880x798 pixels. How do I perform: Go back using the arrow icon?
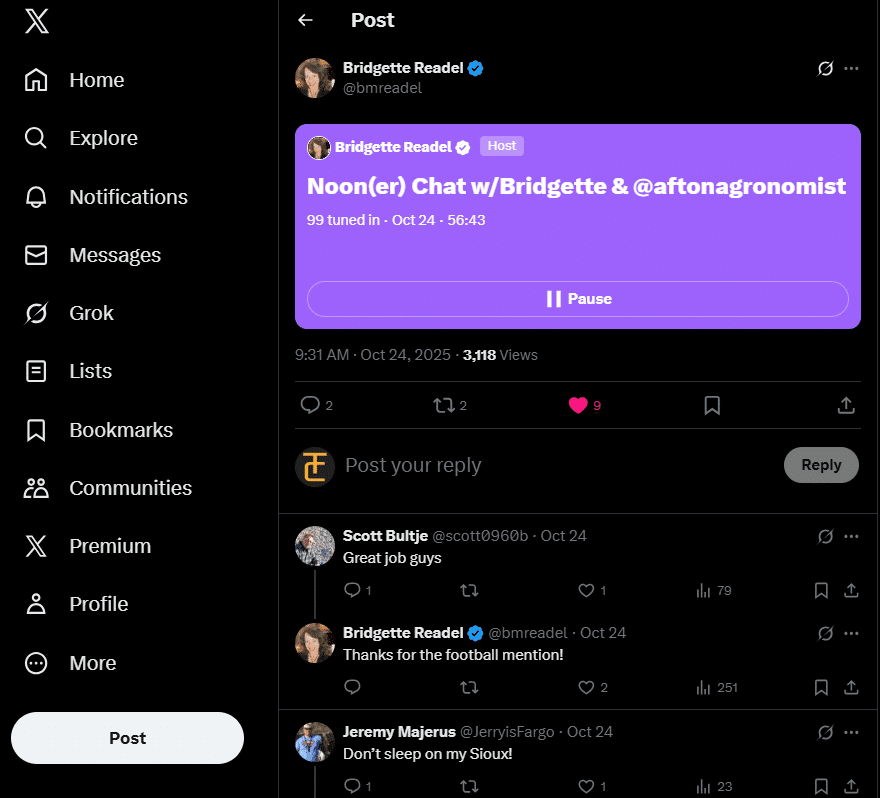pyautogui.click(x=306, y=20)
